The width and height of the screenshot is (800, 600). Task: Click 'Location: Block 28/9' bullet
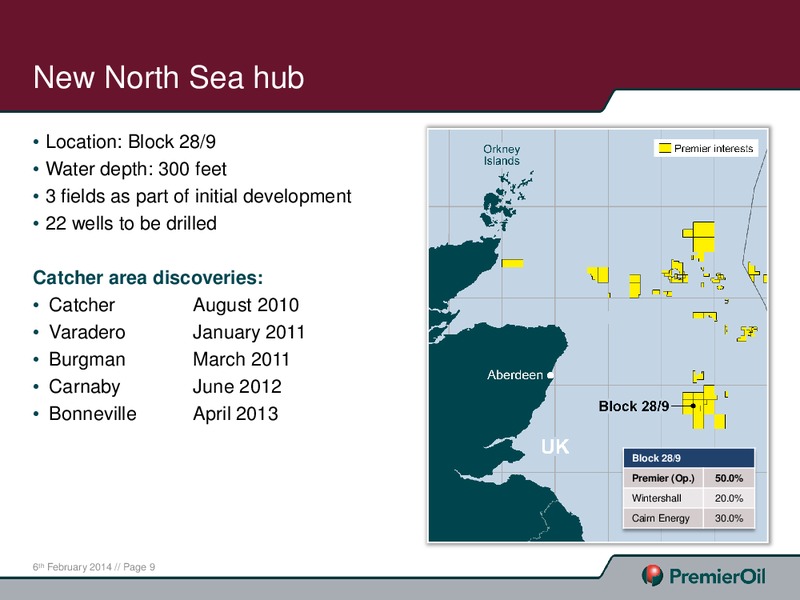(131, 142)
